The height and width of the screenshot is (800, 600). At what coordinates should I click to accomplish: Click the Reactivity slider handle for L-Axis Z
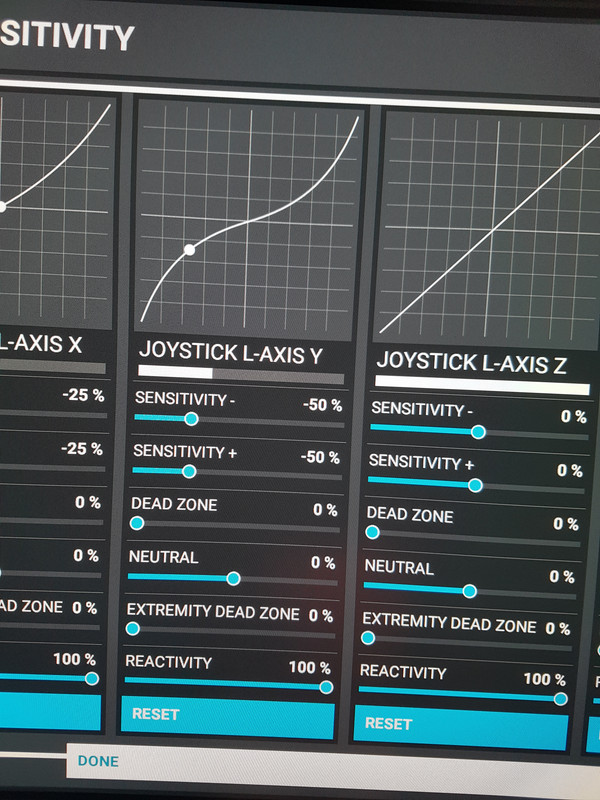point(560,699)
